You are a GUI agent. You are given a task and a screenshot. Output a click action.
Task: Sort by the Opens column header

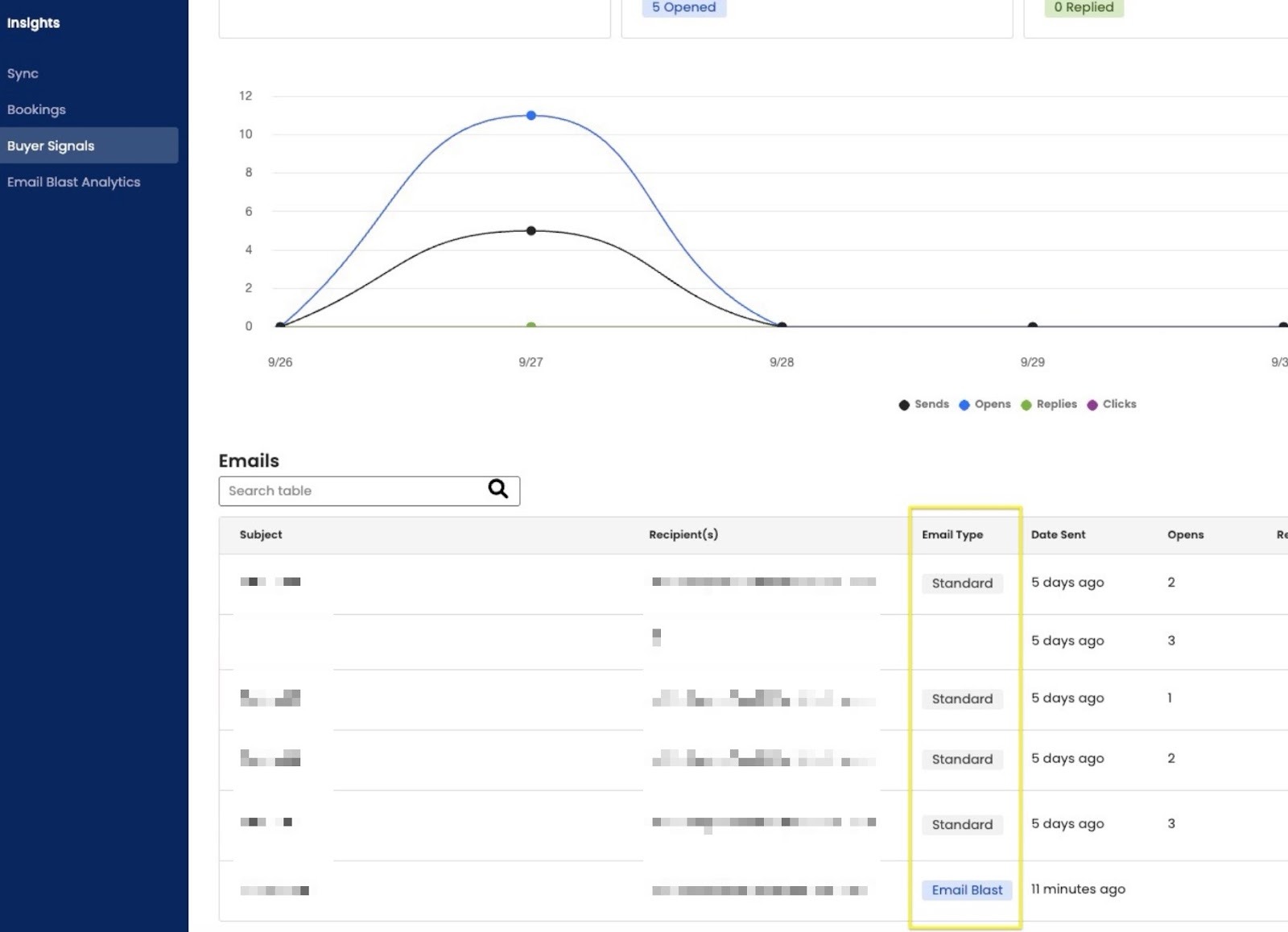click(x=1185, y=534)
